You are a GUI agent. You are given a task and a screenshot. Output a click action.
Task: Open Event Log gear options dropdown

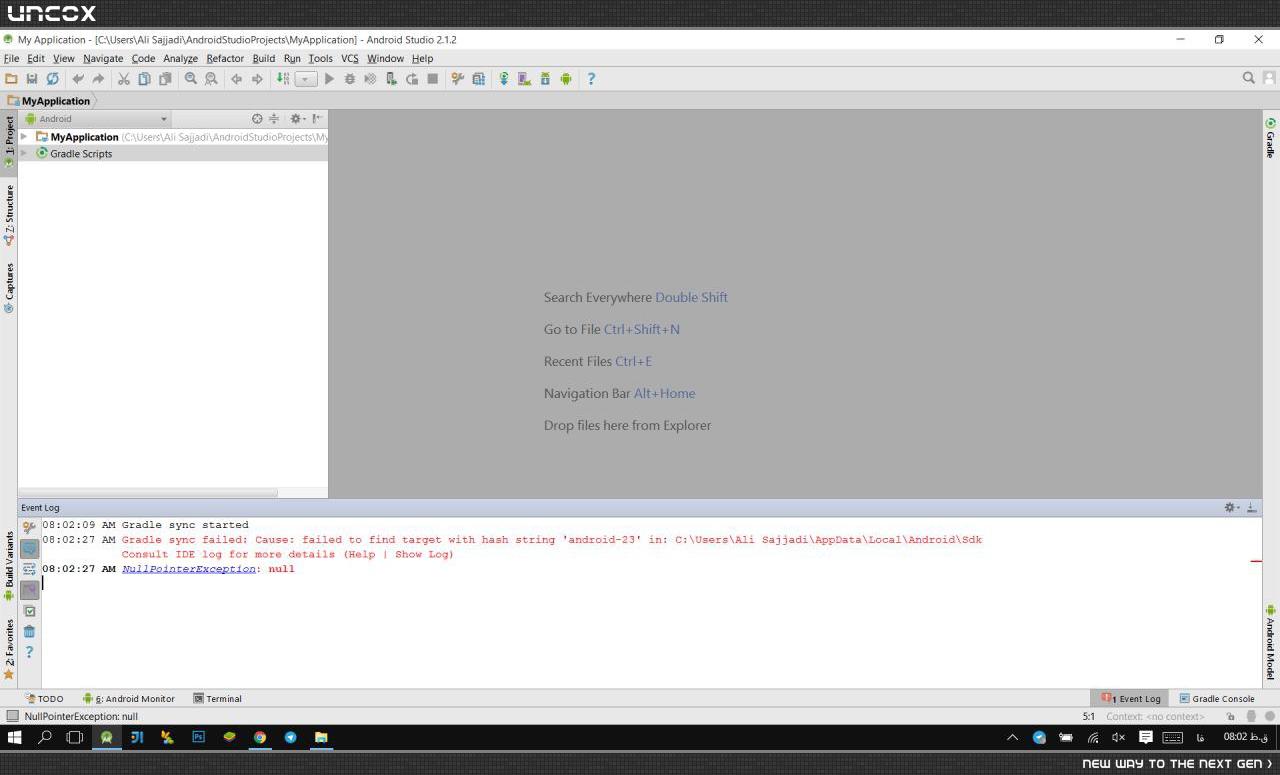1232,508
